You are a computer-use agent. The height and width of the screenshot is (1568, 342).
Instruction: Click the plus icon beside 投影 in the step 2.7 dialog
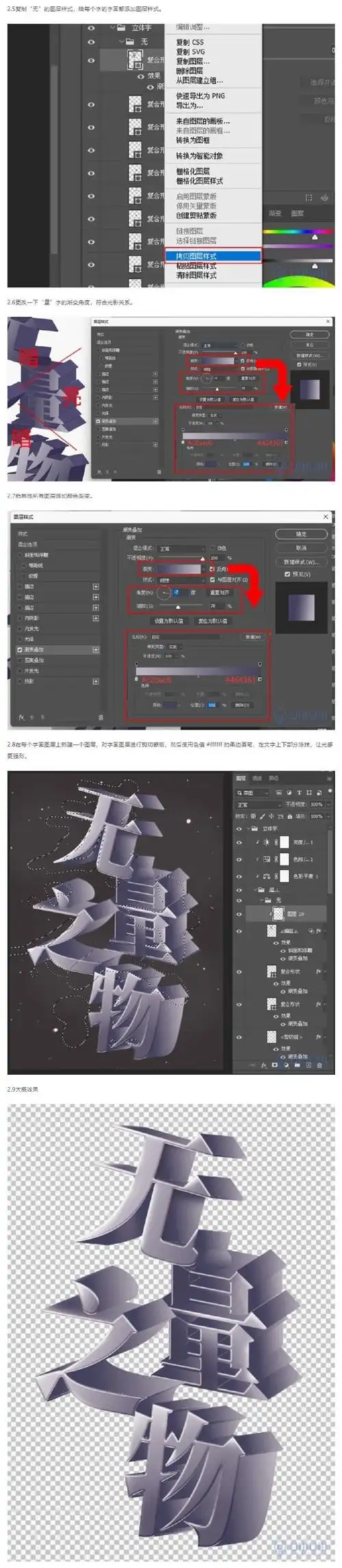tap(96, 681)
